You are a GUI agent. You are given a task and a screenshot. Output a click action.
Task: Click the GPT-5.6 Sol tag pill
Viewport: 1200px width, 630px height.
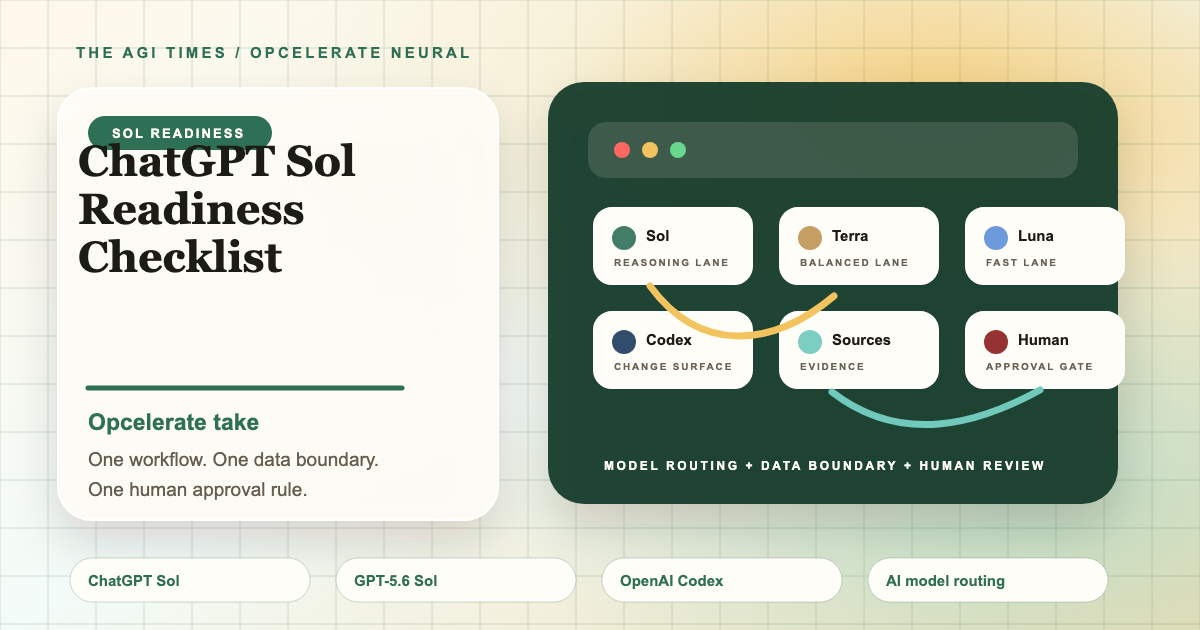click(456, 580)
